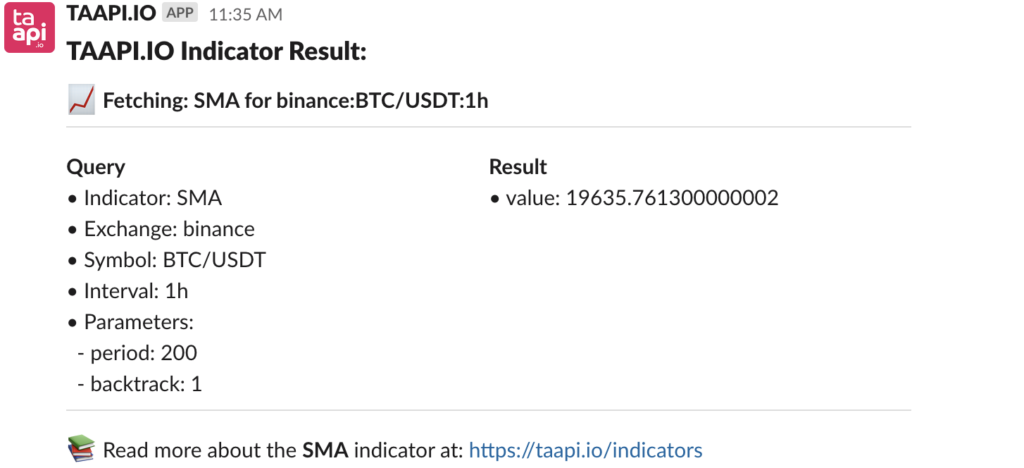
Task: Click the Symbol: BTC/USDT line
Action: tap(167, 260)
